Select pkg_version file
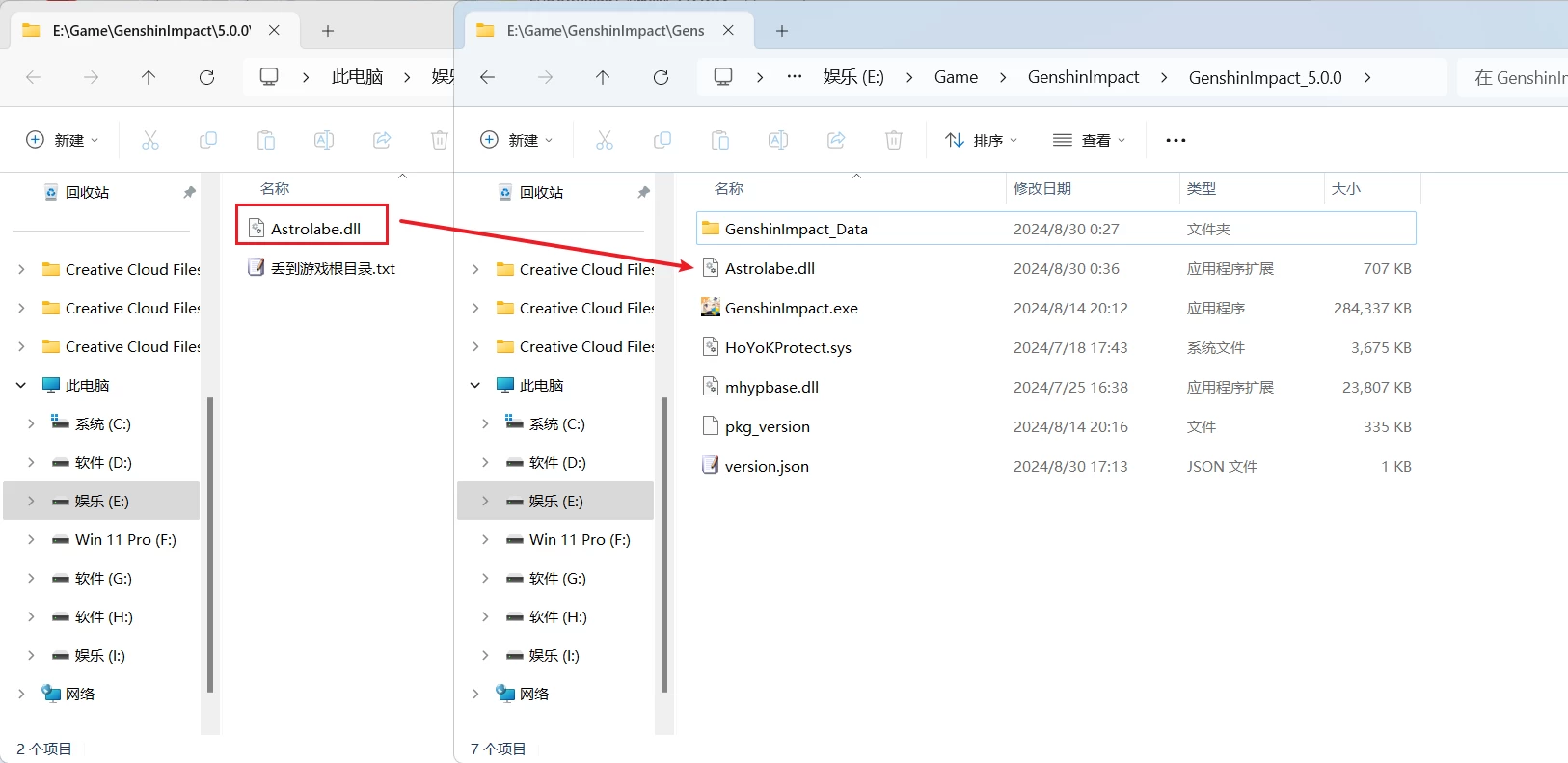Screen dimensions: 1568x763 click(x=1056, y=426)
